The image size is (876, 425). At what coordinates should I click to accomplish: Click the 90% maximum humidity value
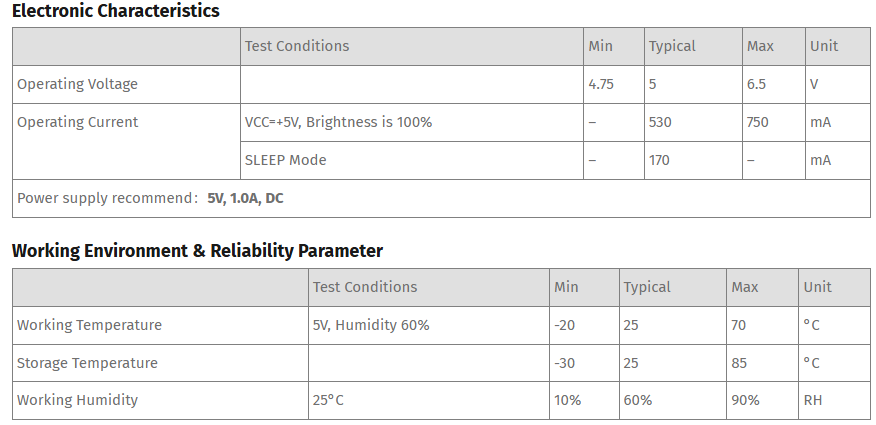point(745,400)
